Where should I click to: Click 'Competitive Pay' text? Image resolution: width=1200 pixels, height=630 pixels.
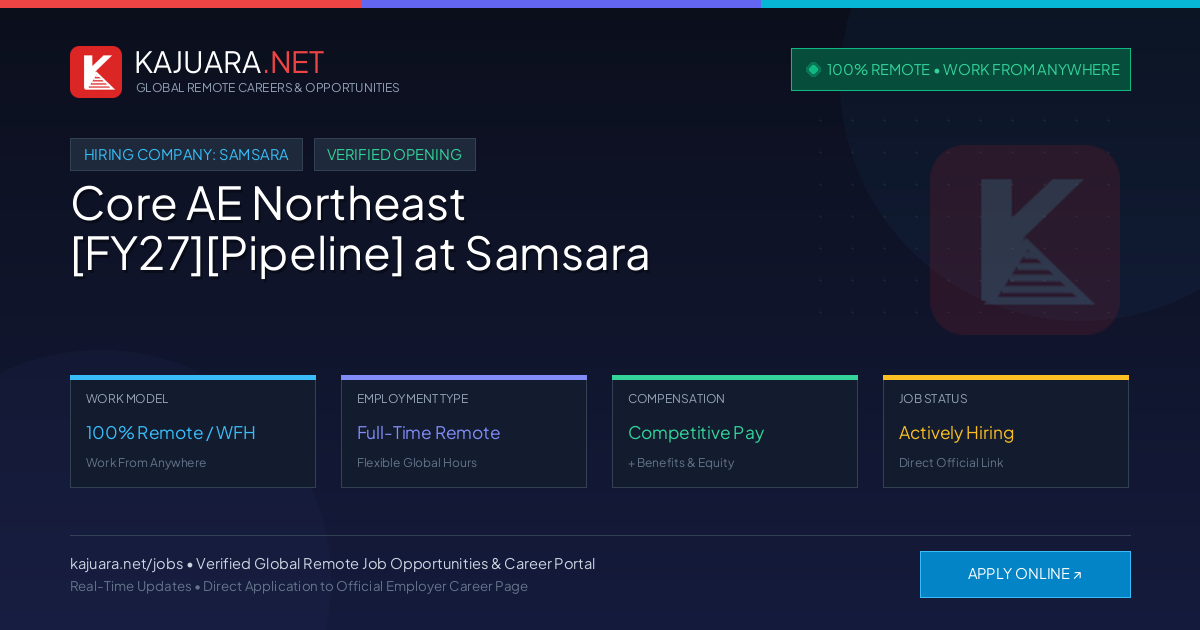(x=696, y=432)
